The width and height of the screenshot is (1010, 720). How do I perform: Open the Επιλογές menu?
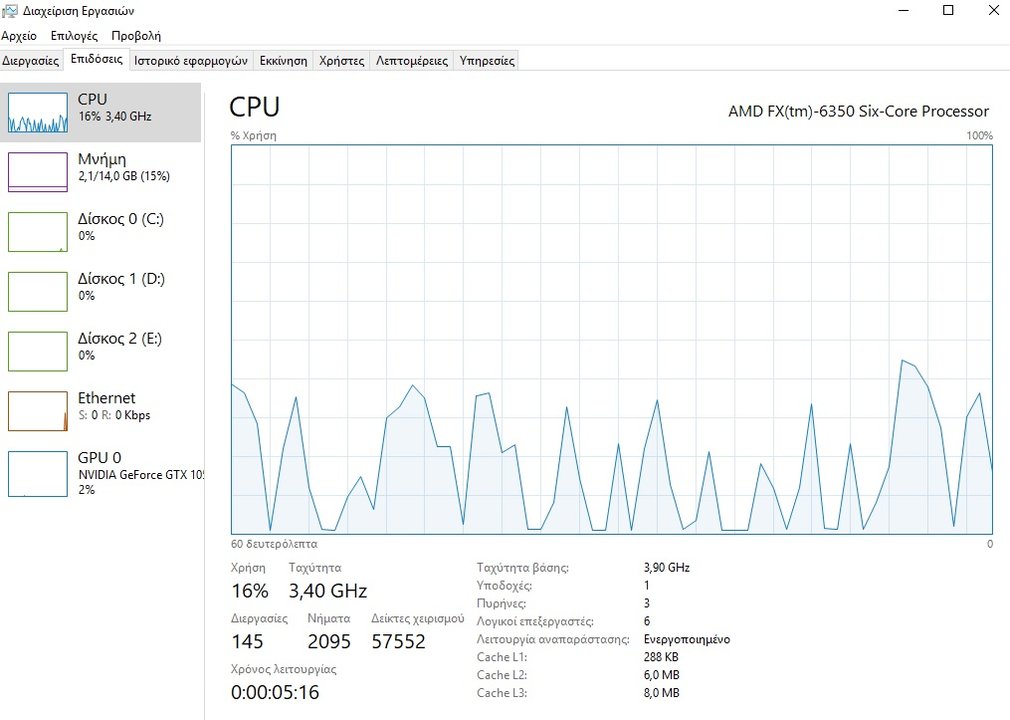pos(73,35)
